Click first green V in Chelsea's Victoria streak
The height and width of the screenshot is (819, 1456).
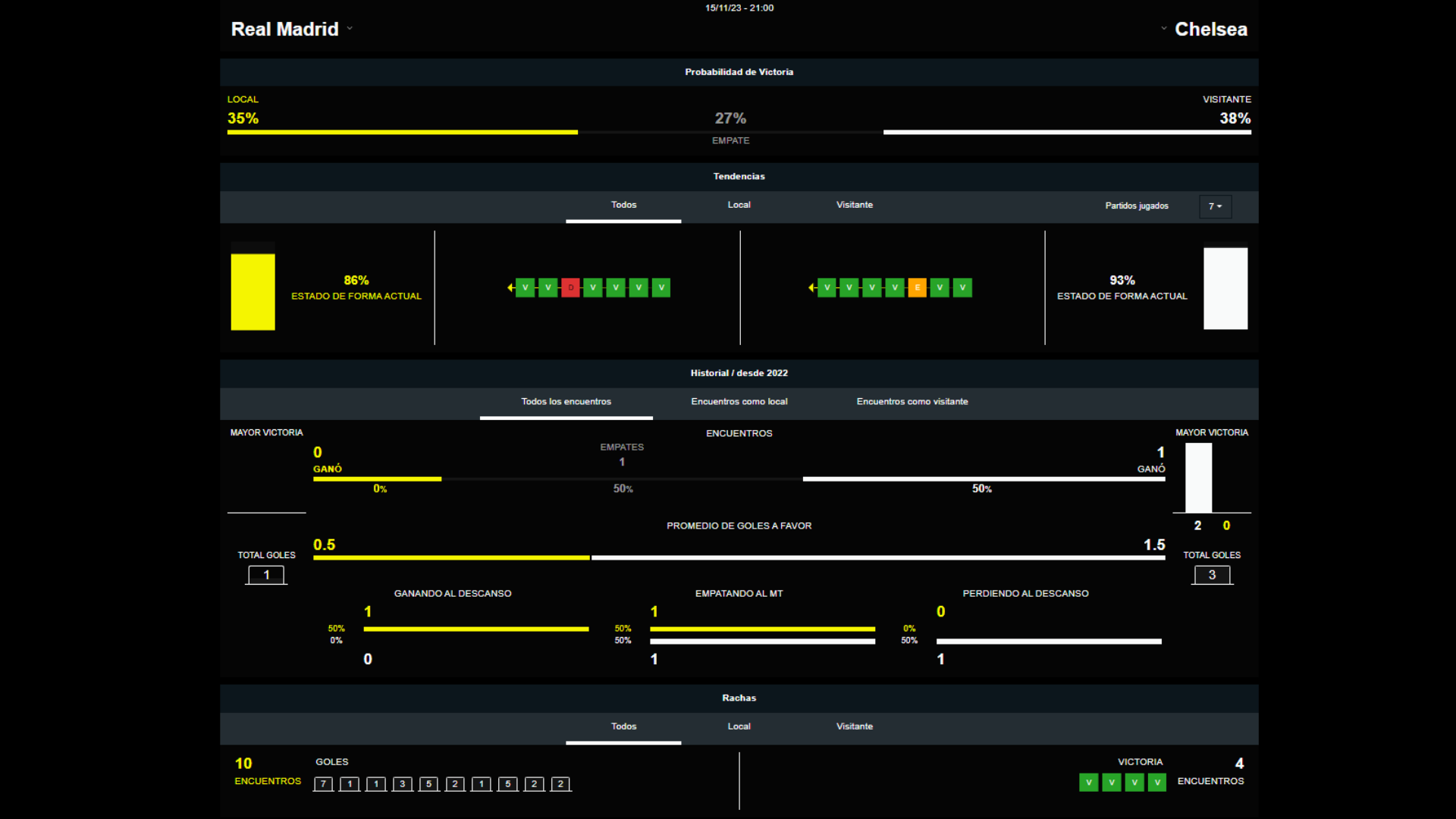click(x=1088, y=782)
